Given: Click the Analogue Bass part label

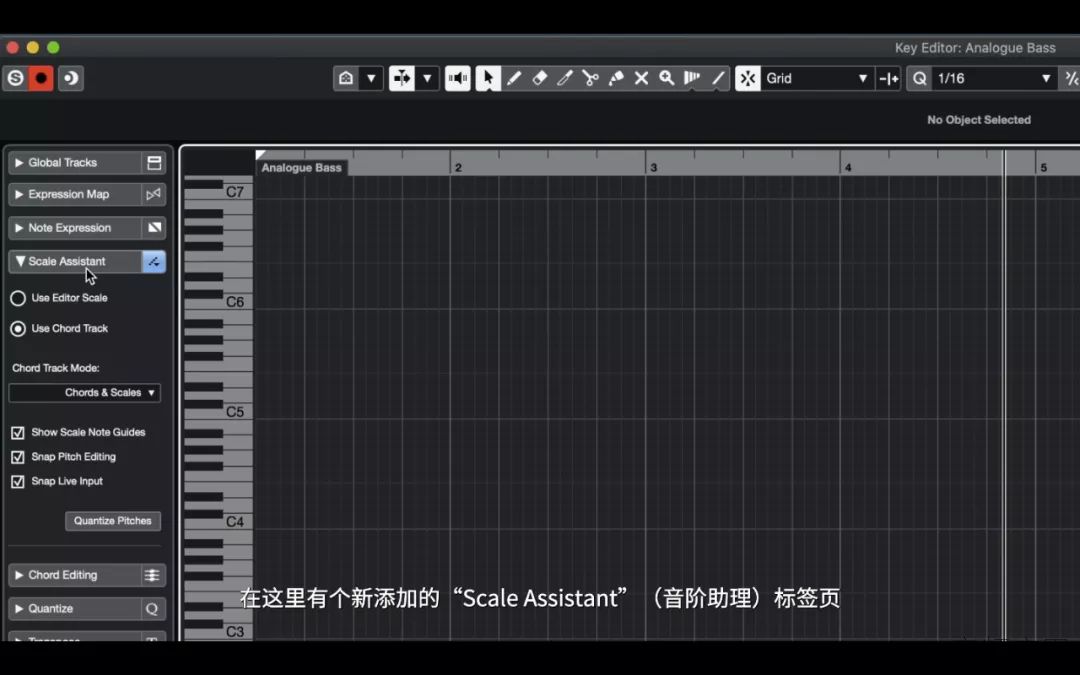Looking at the screenshot, I should pos(302,167).
